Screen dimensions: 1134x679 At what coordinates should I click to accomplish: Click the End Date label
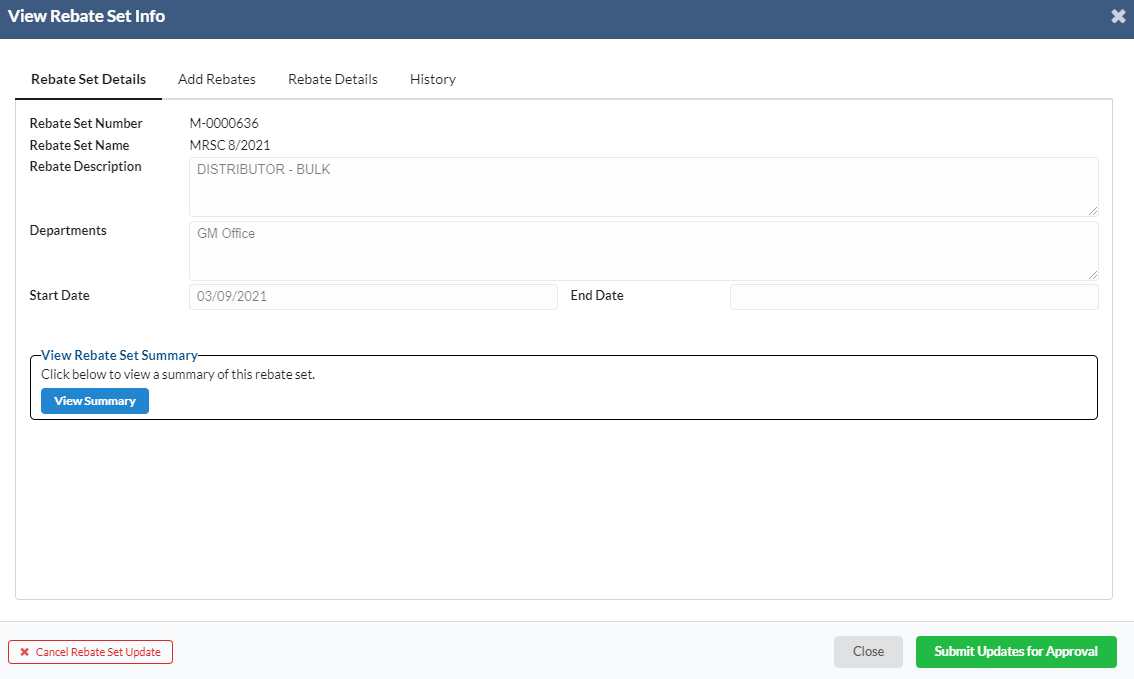tap(597, 295)
